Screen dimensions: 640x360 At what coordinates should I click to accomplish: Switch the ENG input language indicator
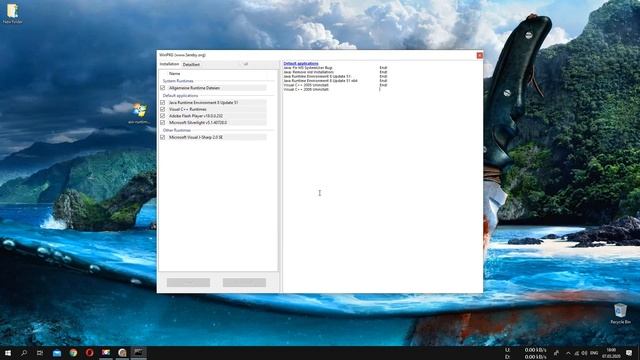(x=594, y=353)
